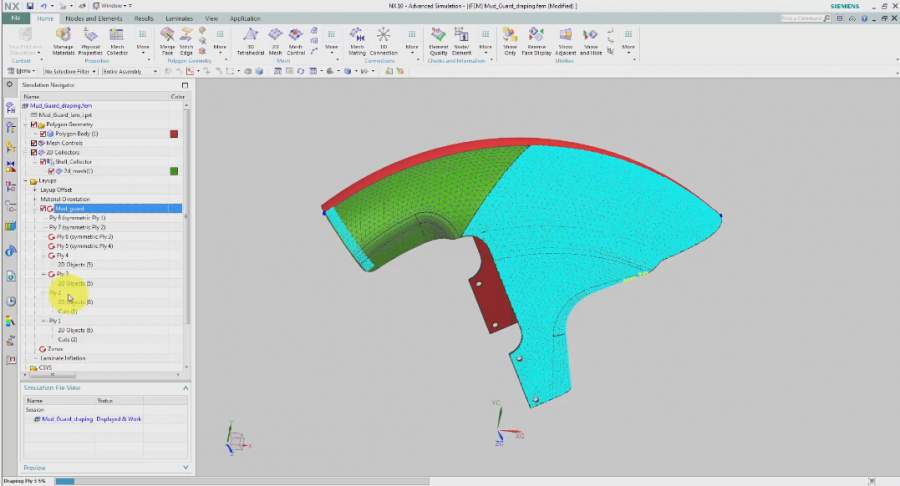This screenshot has height=486, width=900.
Task: Open the 1D Connection tool
Action: 383,42
